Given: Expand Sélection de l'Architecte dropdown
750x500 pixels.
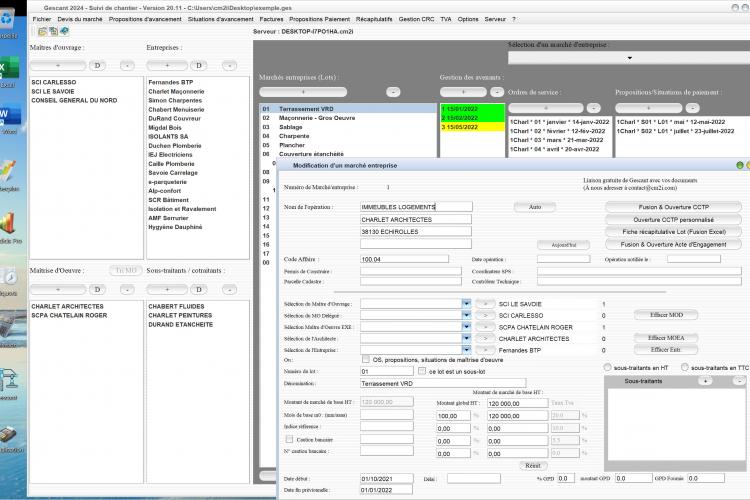Looking at the screenshot, I should tap(466, 338).
